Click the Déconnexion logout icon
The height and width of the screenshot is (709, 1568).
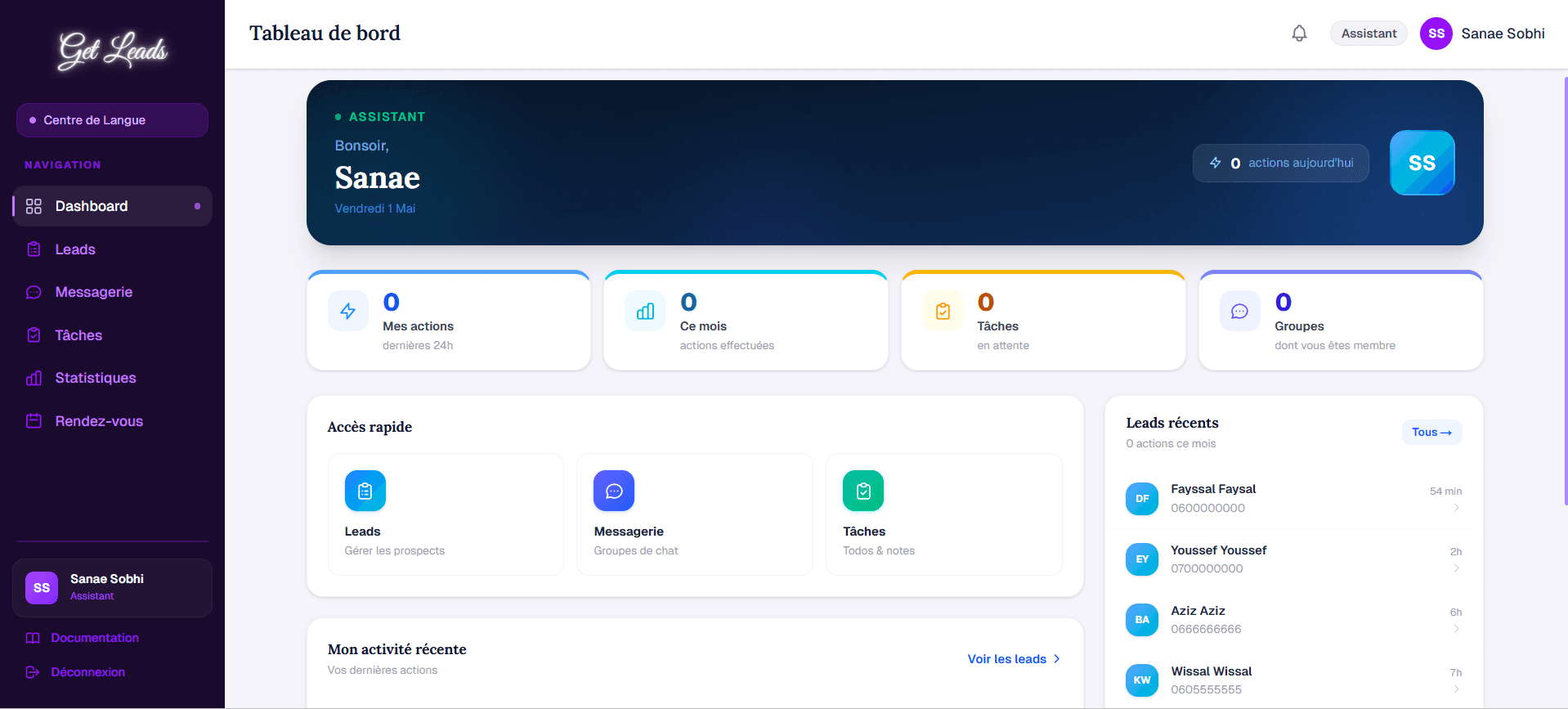pos(33,672)
